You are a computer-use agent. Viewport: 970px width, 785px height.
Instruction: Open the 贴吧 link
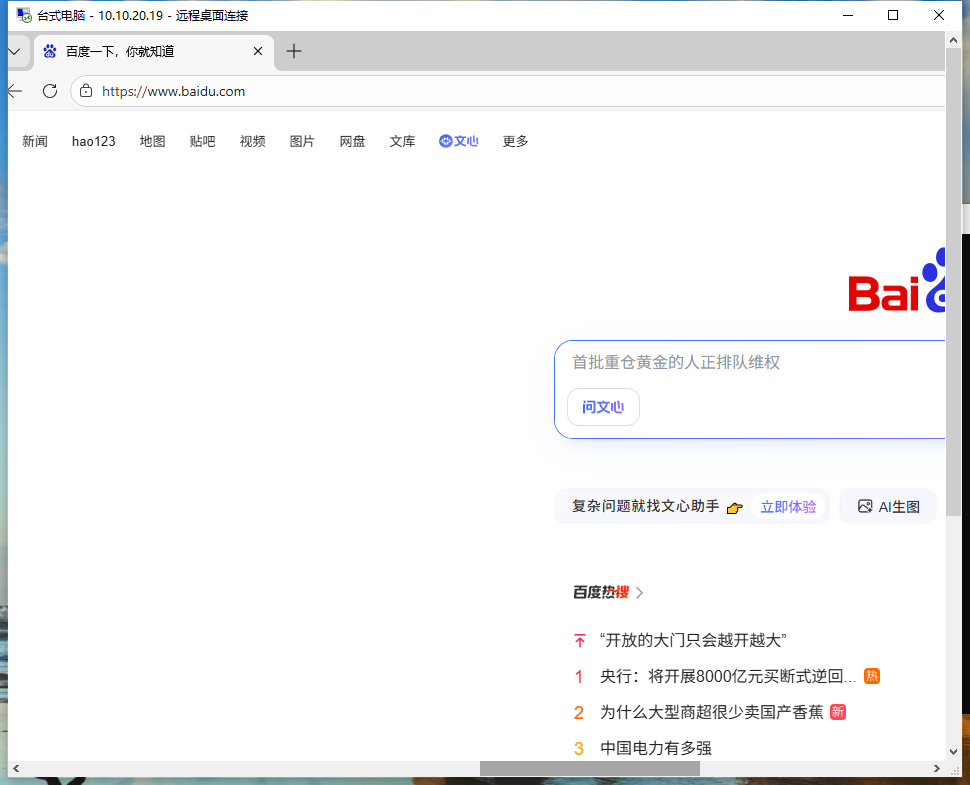(202, 142)
